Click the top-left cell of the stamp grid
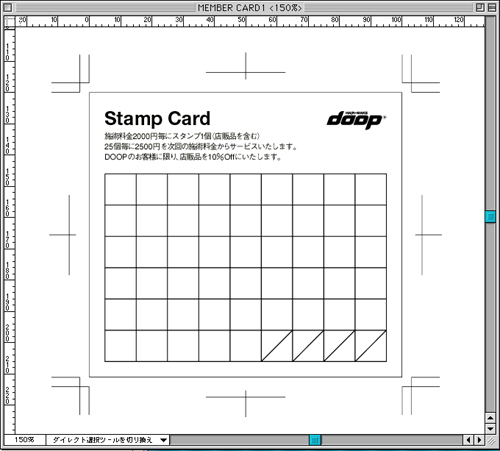 (x=120, y=189)
